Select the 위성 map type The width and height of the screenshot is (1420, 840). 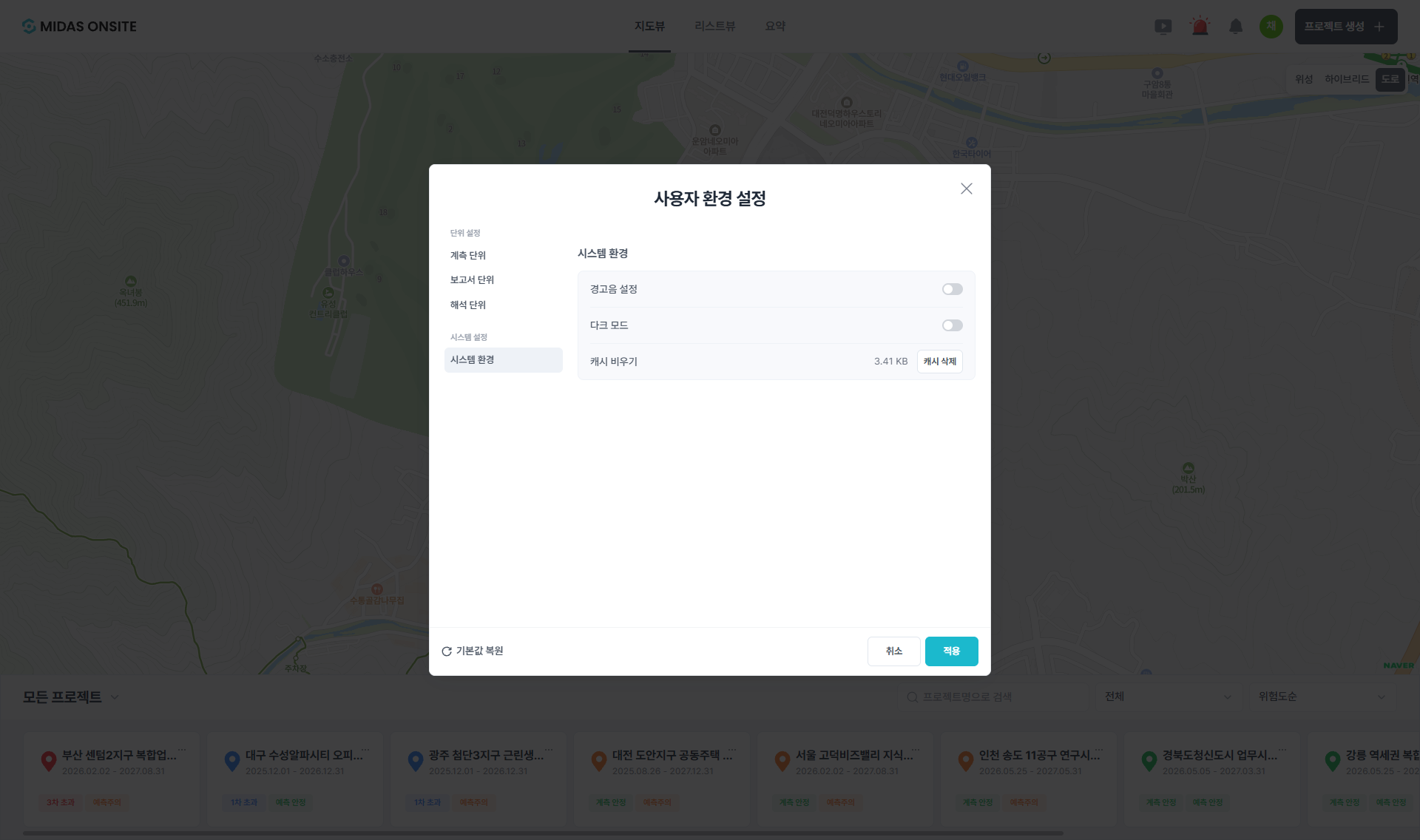point(1304,79)
